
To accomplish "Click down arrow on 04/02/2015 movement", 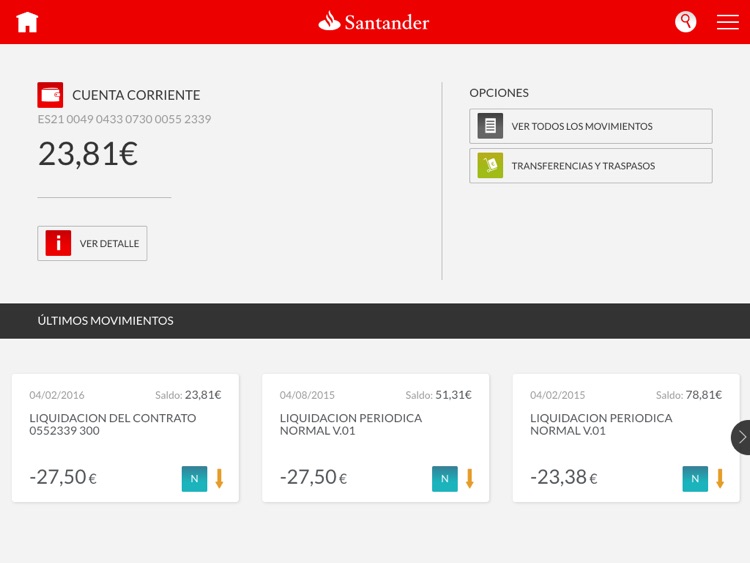I will tap(720, 478).
